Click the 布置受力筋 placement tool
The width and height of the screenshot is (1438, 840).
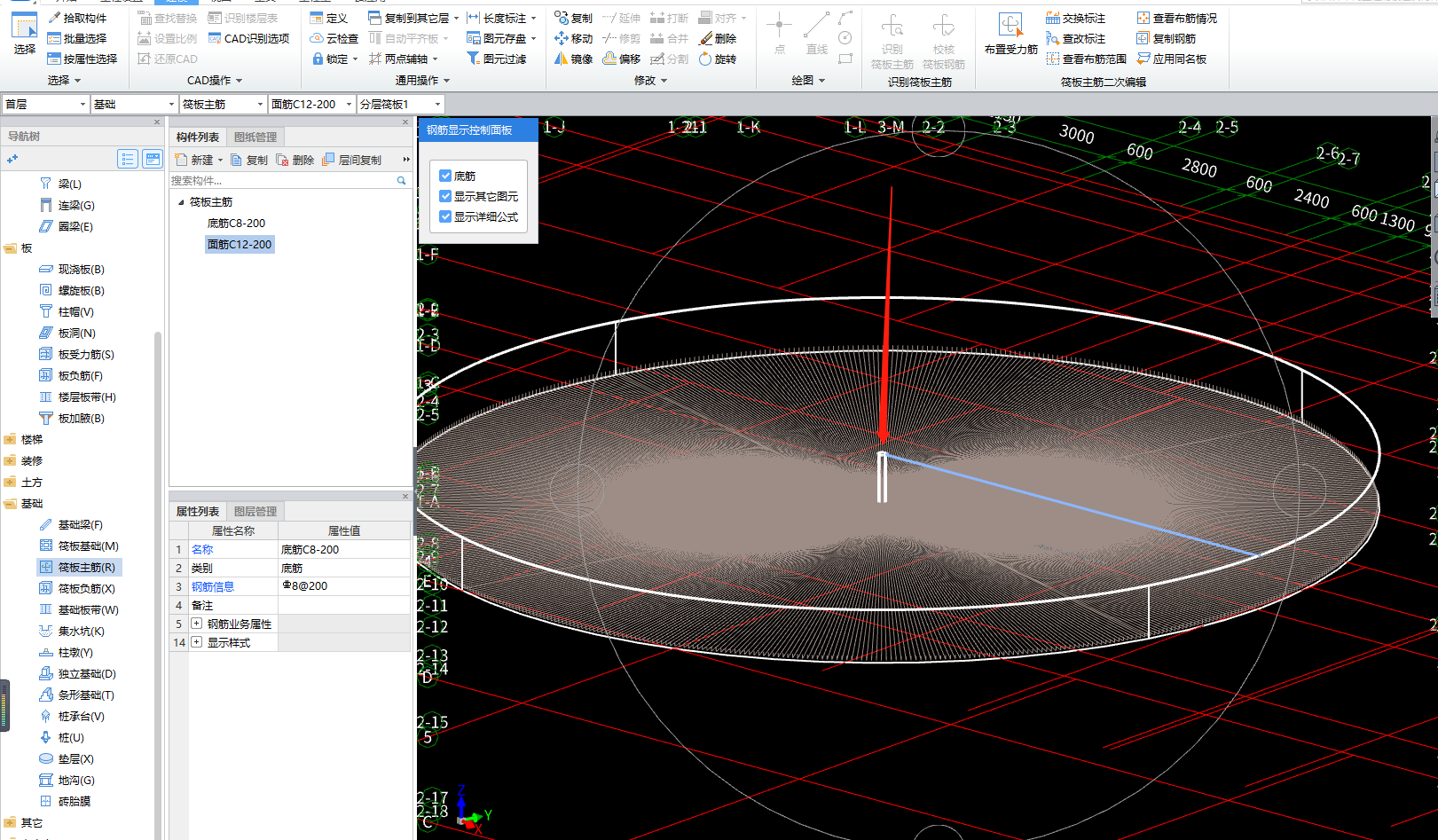(x=1010, y=35)
